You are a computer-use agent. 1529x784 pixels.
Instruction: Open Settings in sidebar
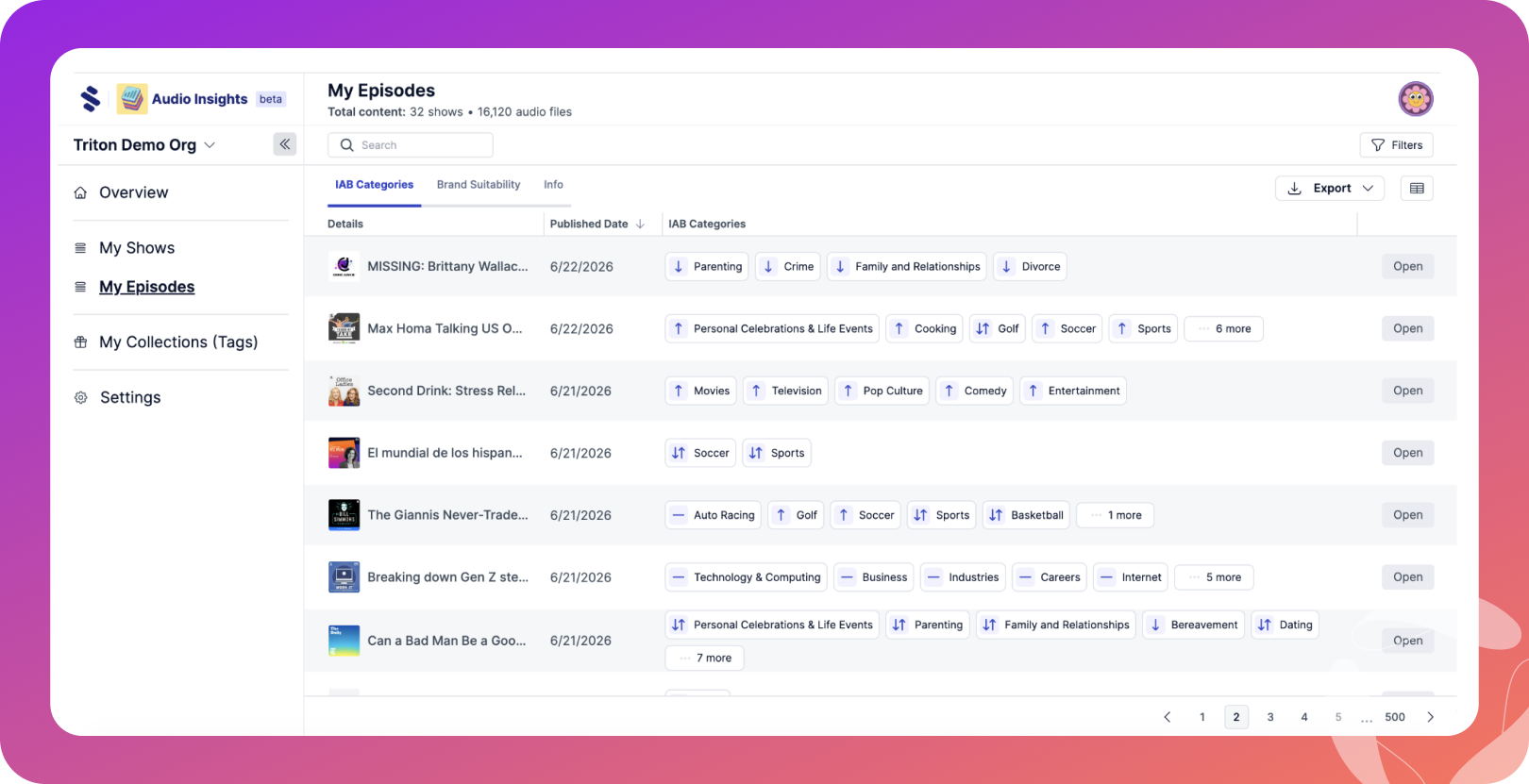coord(130,397)
